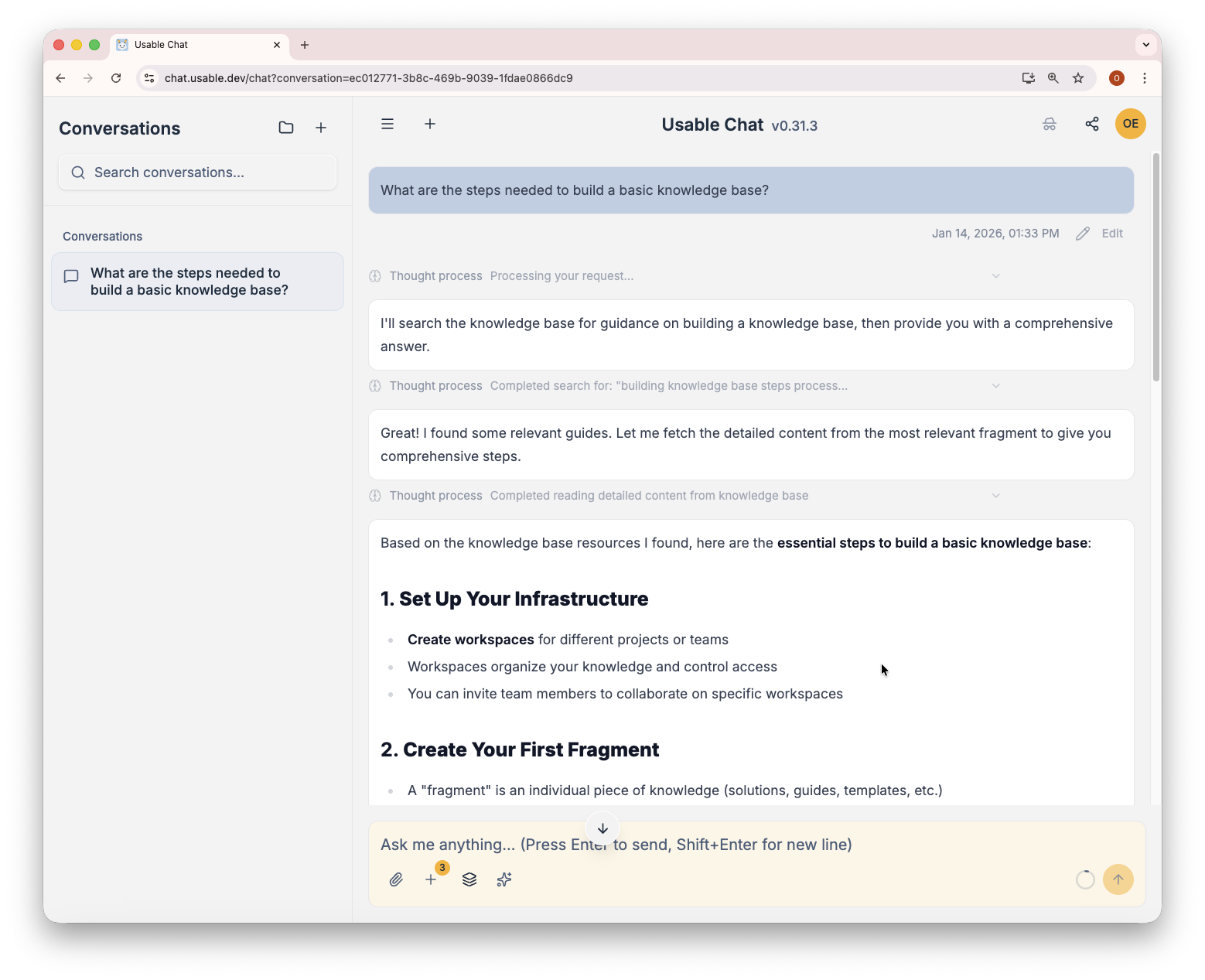Image resolution: width=1205 pixels, height=980 pixels.
Task: Click the paperclip attach file icon
Action: 396,879
